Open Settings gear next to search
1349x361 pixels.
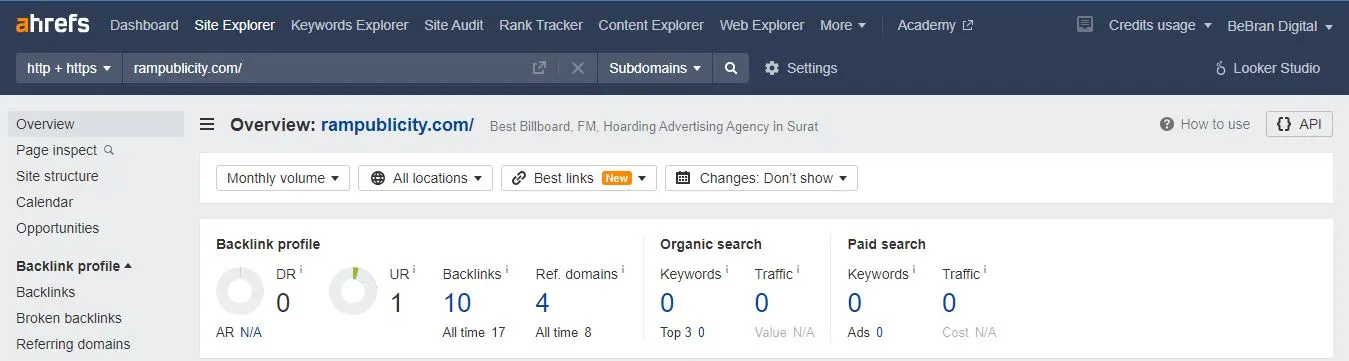[801, 68]
